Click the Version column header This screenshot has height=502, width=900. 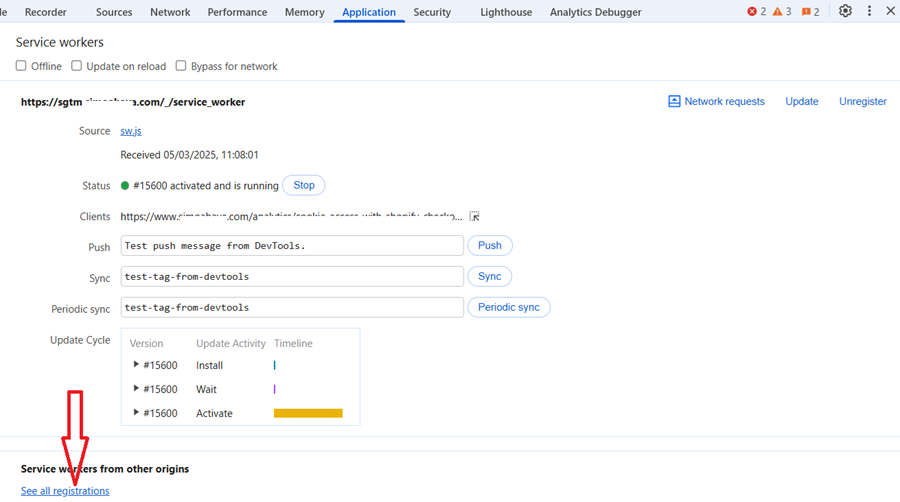click(146, 343)
